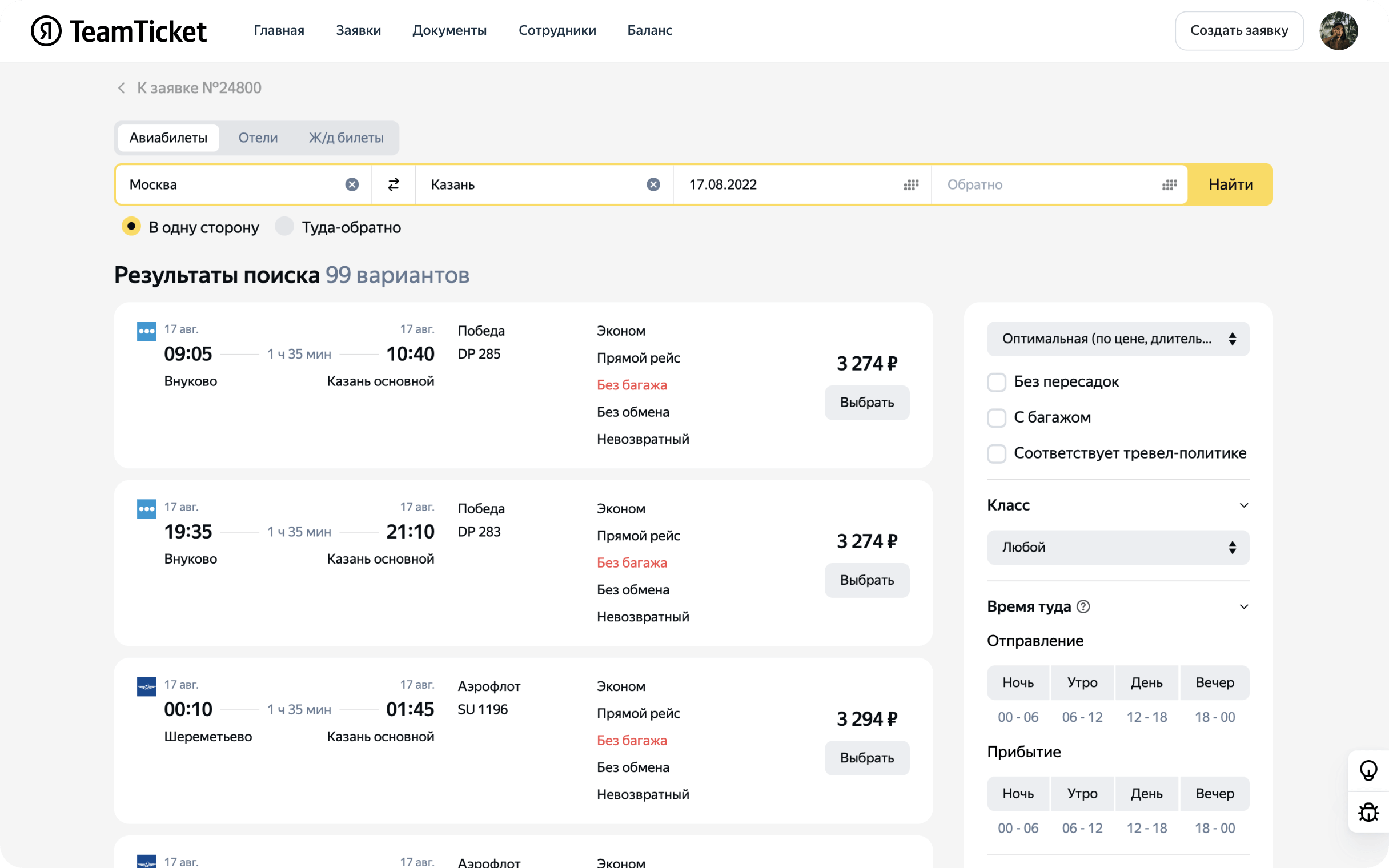Viewport: 1389px width, 868px height.
Task: Collapse the Время туда section
Action: 1243,607
